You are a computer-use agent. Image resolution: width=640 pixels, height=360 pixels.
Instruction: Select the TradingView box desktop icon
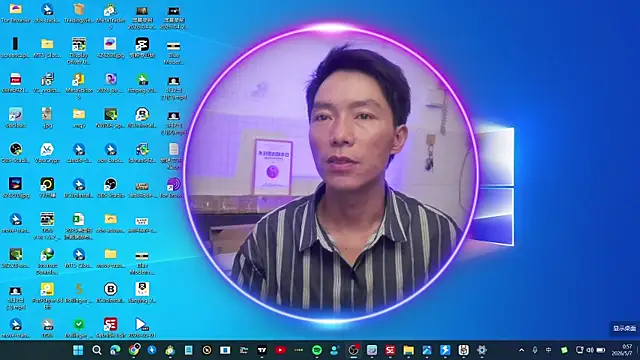pos(79,13)
